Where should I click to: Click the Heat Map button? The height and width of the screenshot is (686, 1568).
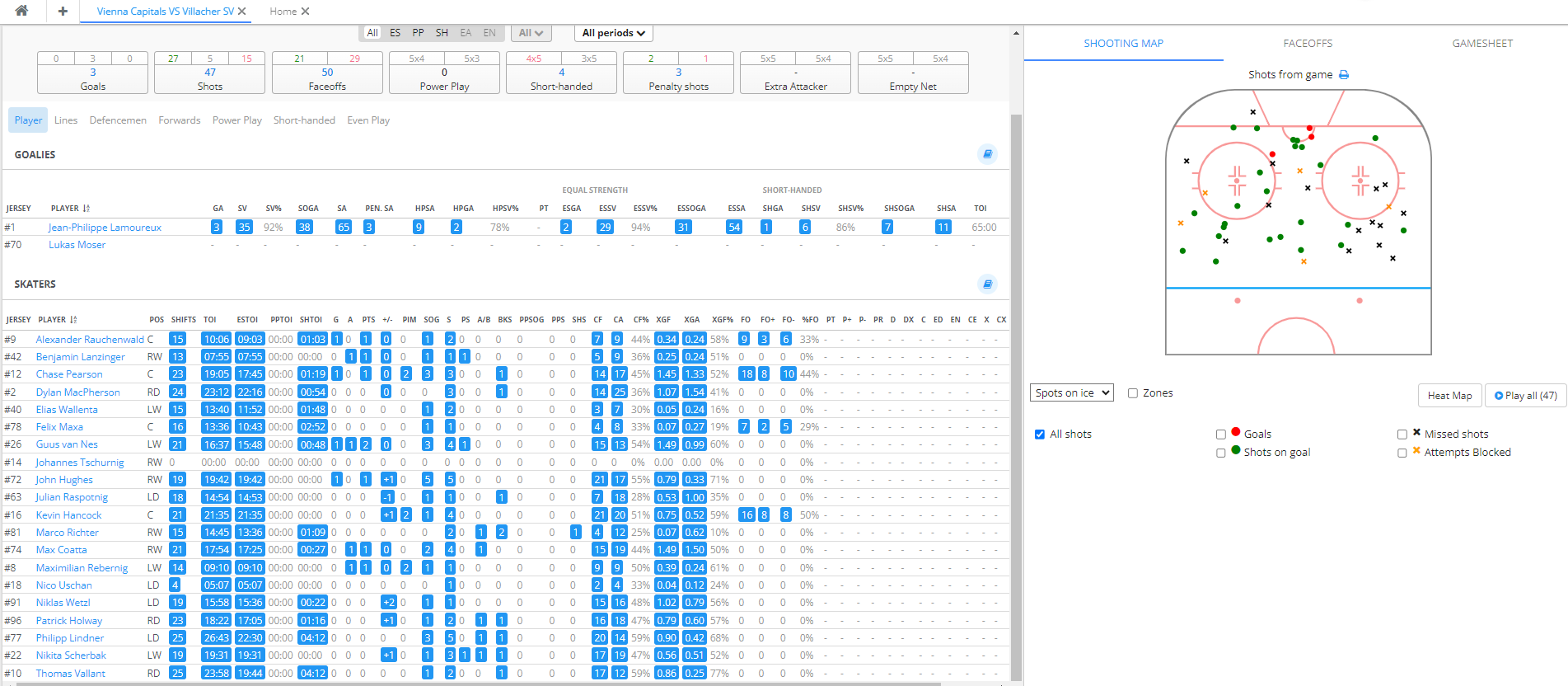pyautogui.click(x=1449, y=396)
